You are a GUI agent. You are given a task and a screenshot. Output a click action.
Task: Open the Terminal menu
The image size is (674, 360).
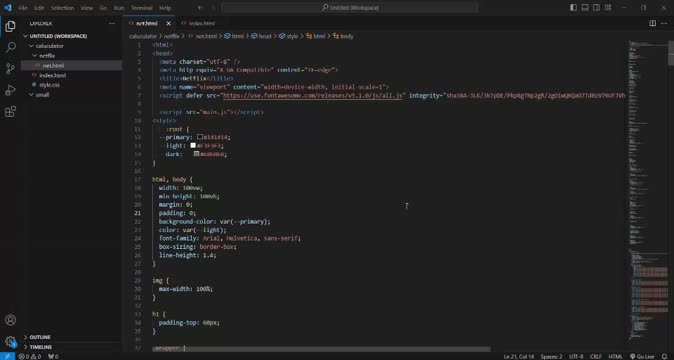coord(141,8)
